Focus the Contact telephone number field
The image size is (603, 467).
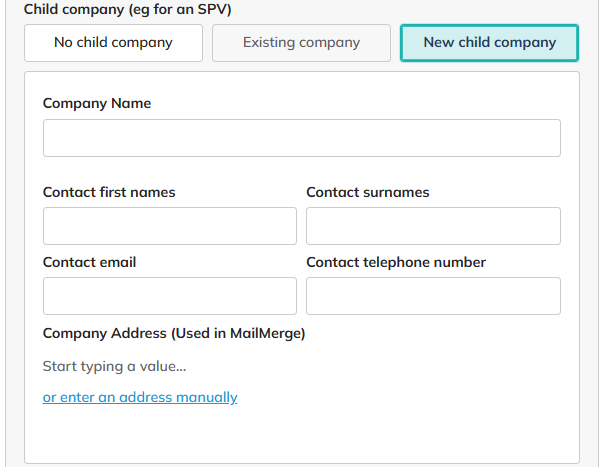pyautogui.click(x=433, y=296)
